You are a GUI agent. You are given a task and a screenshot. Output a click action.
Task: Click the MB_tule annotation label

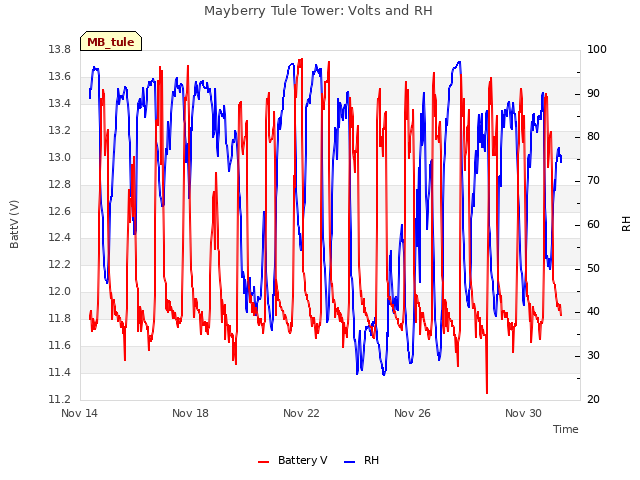click(111, 42)
